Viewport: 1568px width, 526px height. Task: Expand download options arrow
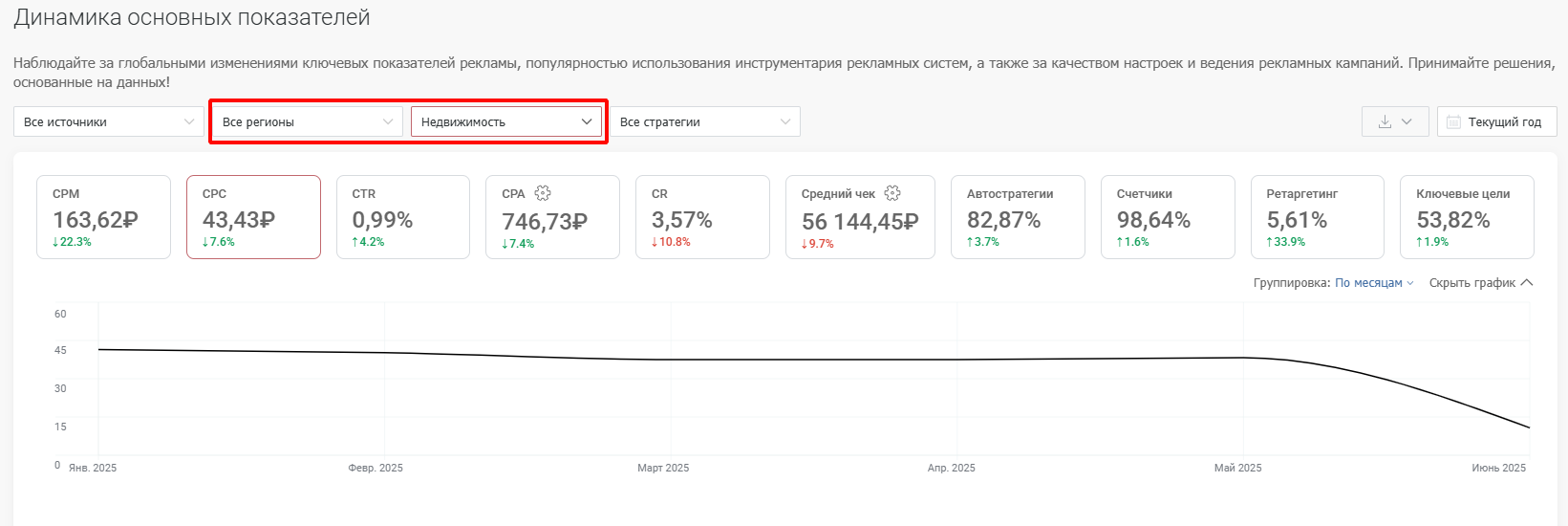pyautogui.click(x=1407, y=122)
